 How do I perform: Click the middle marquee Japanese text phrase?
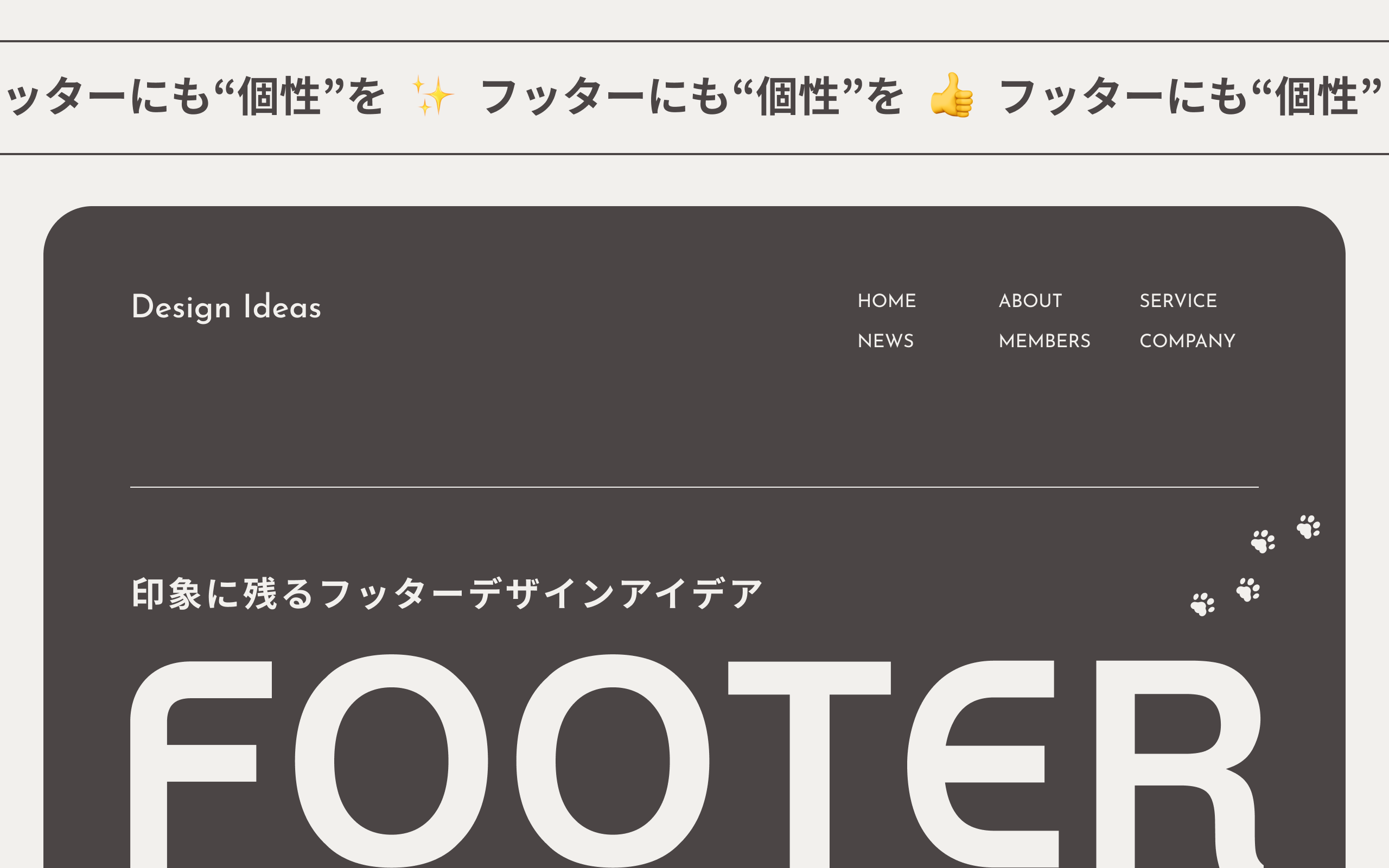tap(692, 96)
